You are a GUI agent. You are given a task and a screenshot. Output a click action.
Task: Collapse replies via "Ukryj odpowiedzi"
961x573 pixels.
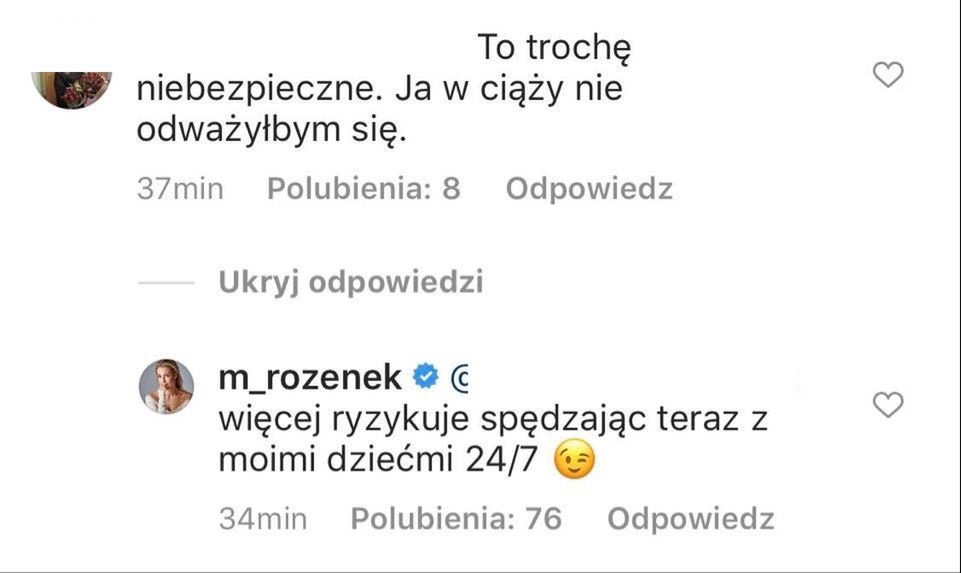pyautogui.click(x=351, y=283)
